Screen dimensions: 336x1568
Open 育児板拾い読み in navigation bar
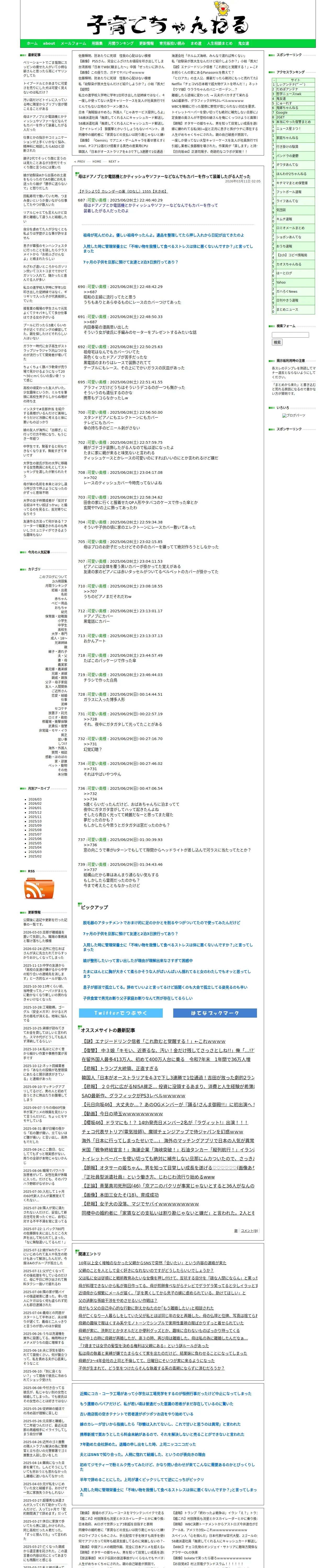172,43
